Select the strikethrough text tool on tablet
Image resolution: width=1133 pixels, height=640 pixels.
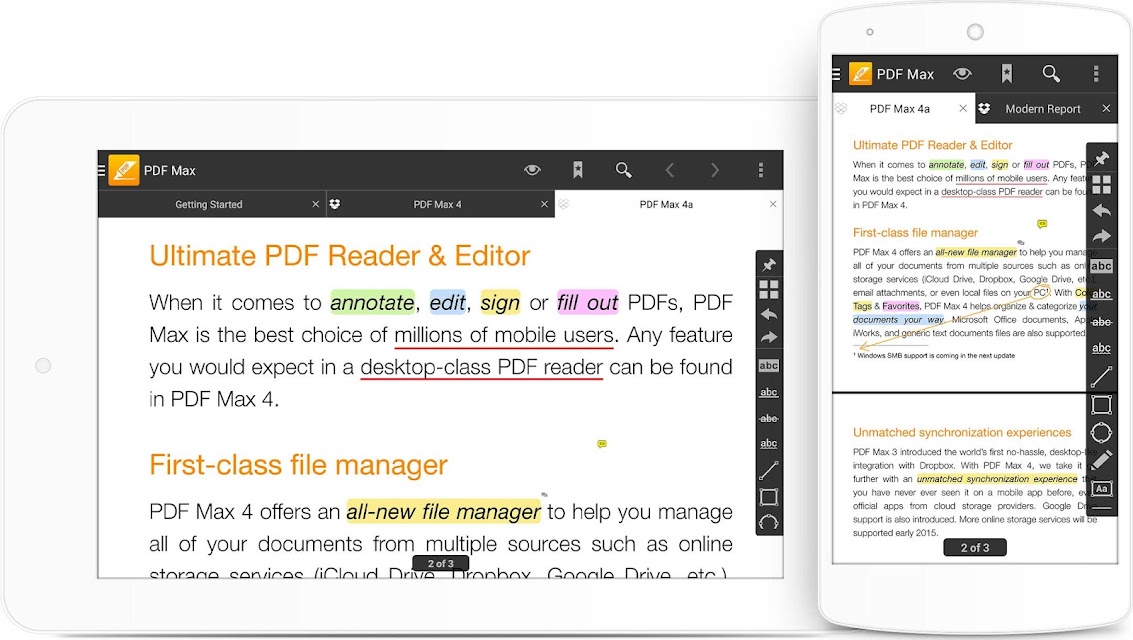click(x=769, y=418)
